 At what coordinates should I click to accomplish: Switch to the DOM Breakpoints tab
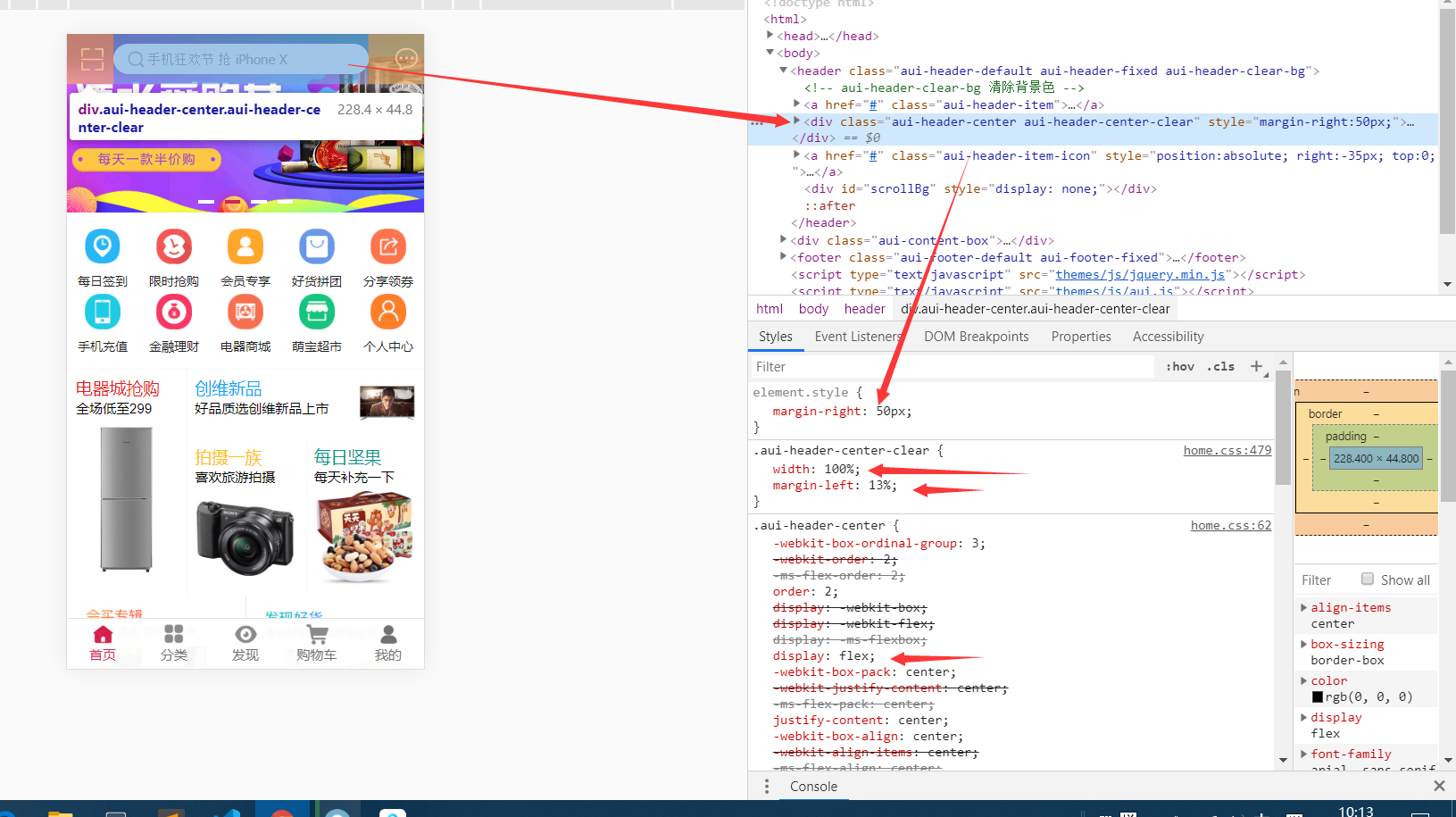coord(977,337)
